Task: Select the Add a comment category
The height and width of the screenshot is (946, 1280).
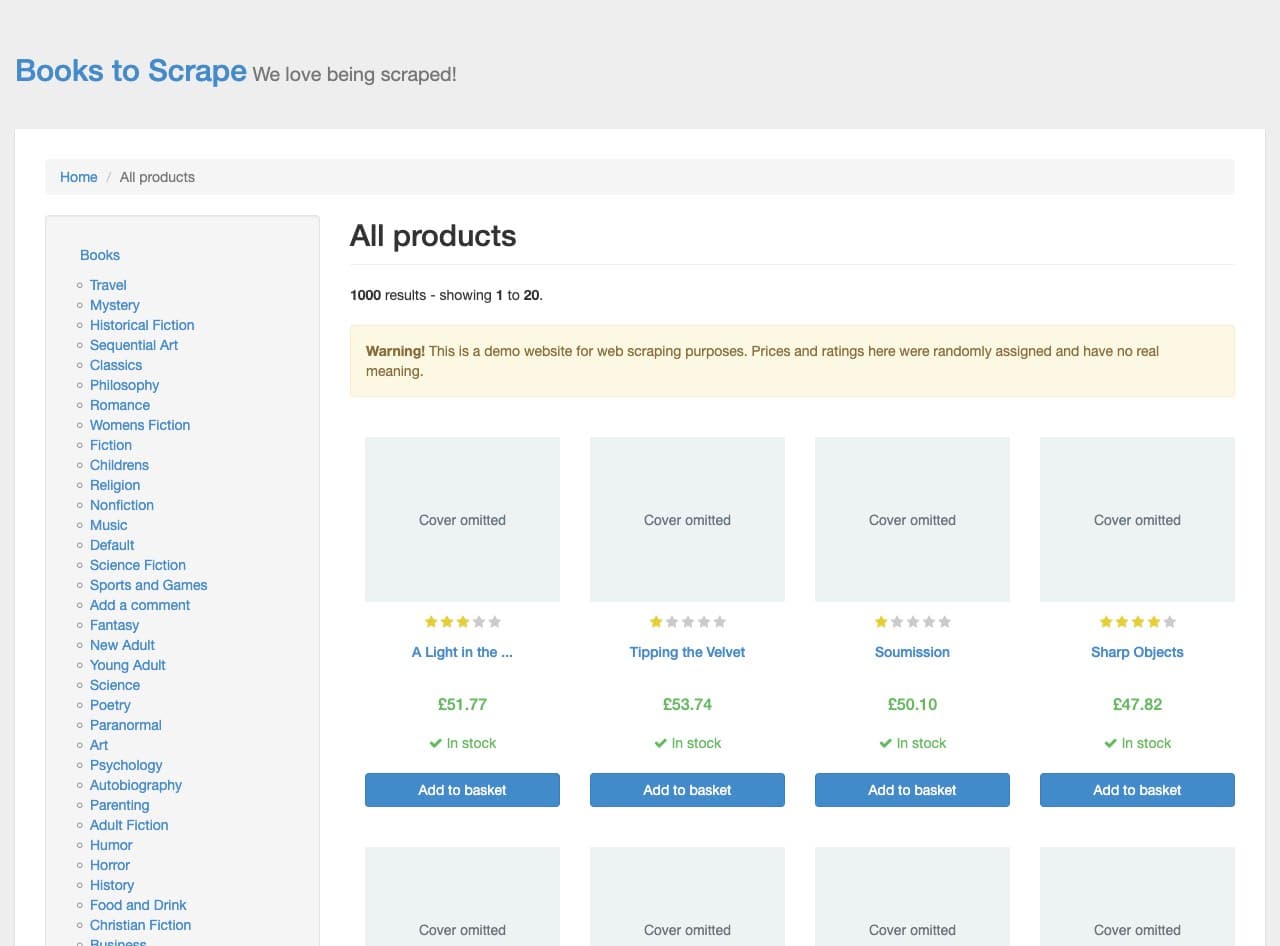Action: (x=140, y=605)
